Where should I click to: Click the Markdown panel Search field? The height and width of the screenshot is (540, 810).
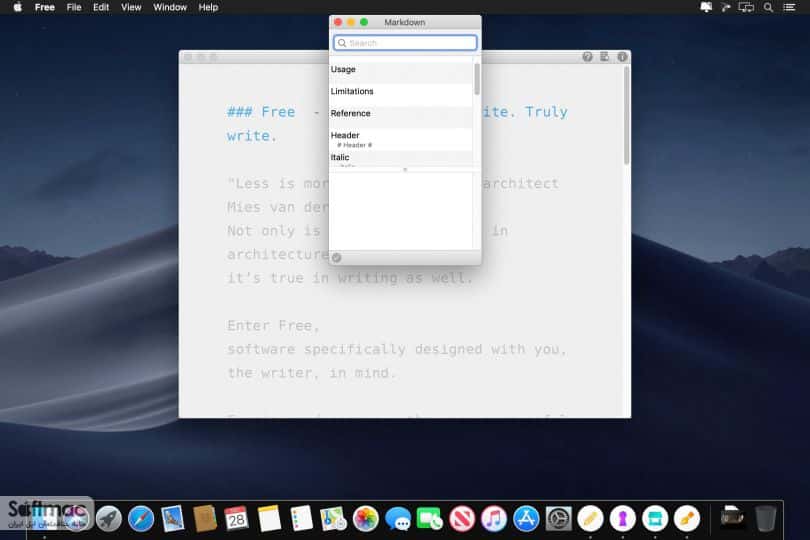tap(406, 43)
